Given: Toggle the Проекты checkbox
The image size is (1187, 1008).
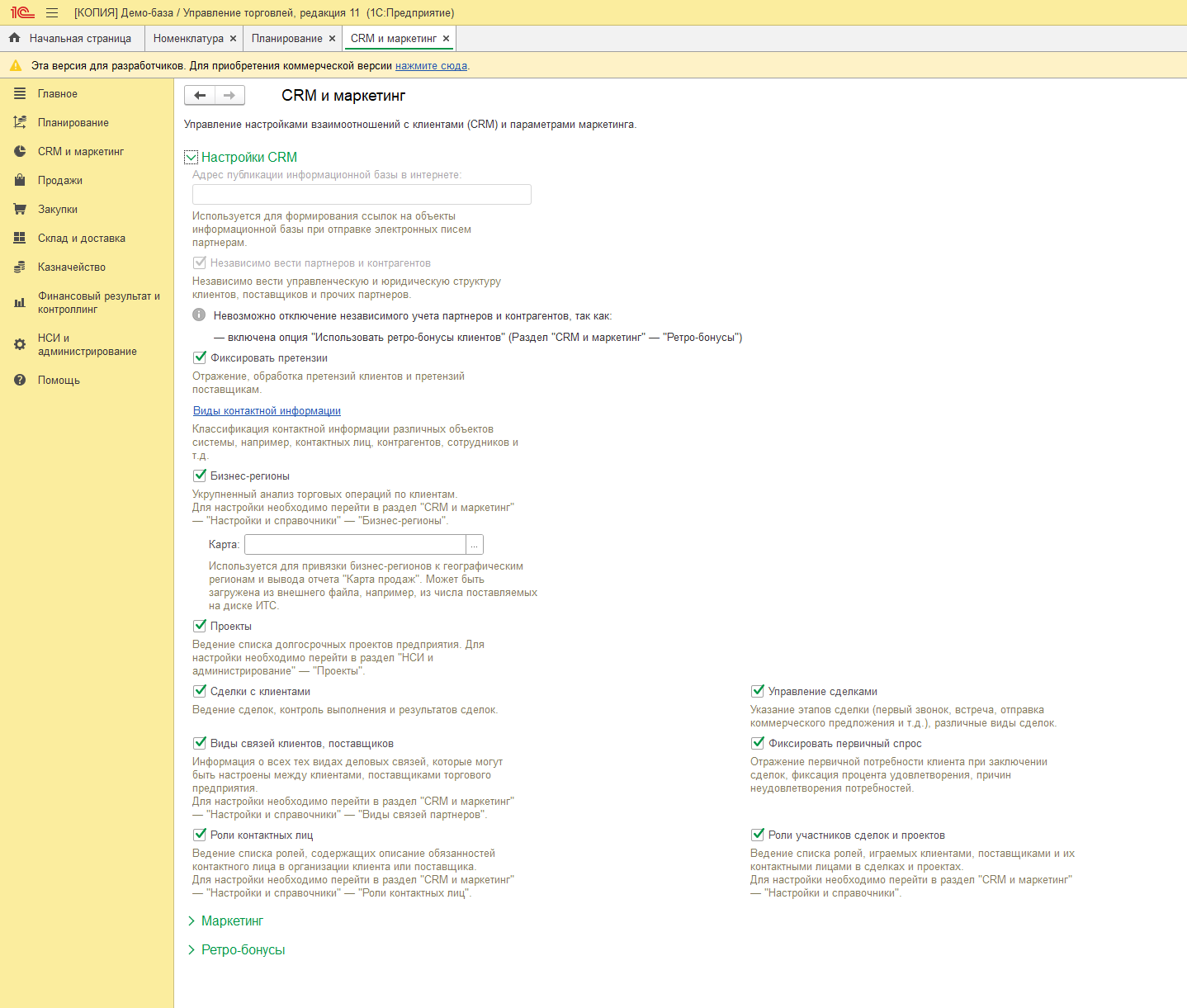Looking at the screenshot, I should pos(199,626).
